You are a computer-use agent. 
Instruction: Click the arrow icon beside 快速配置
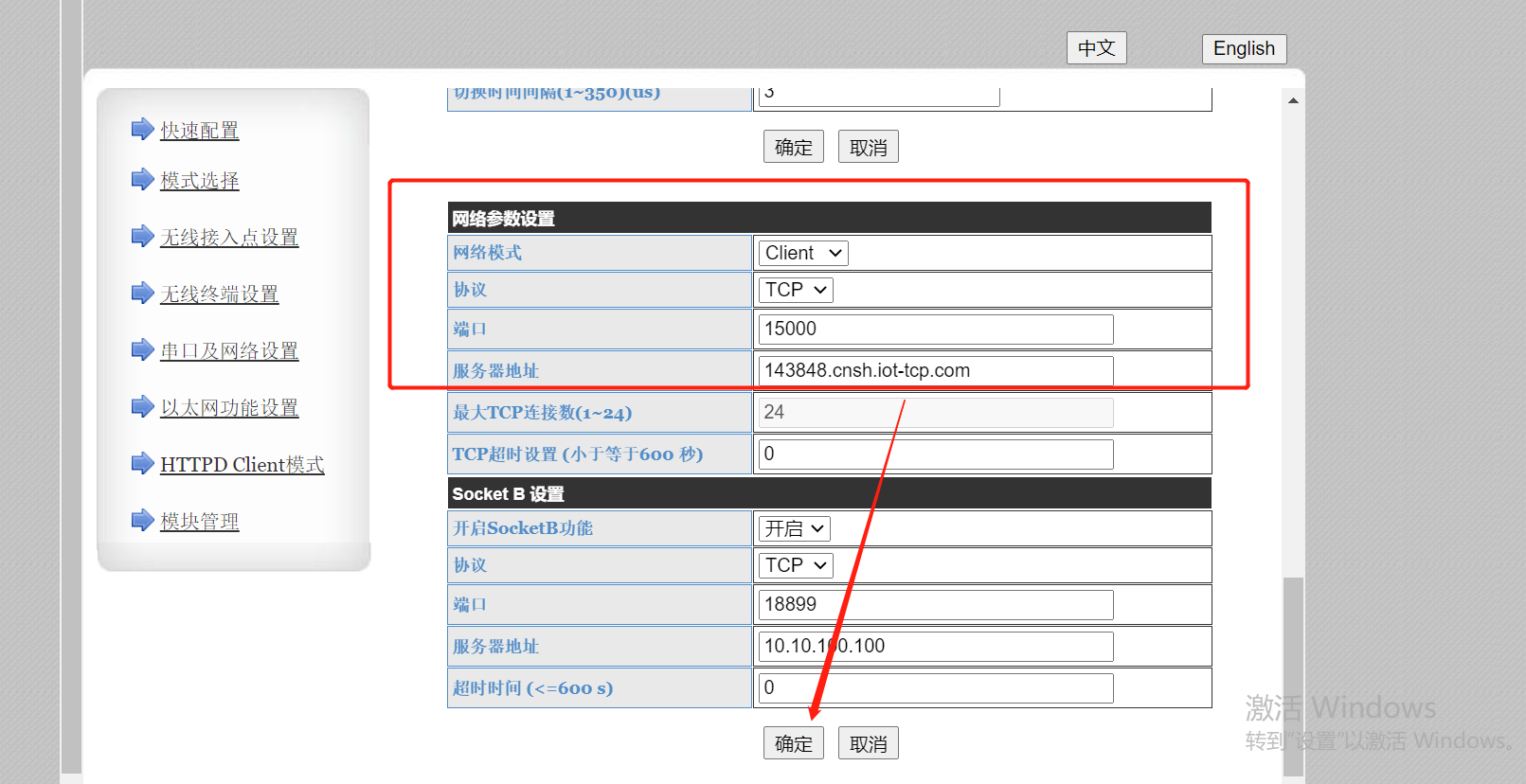142,129
